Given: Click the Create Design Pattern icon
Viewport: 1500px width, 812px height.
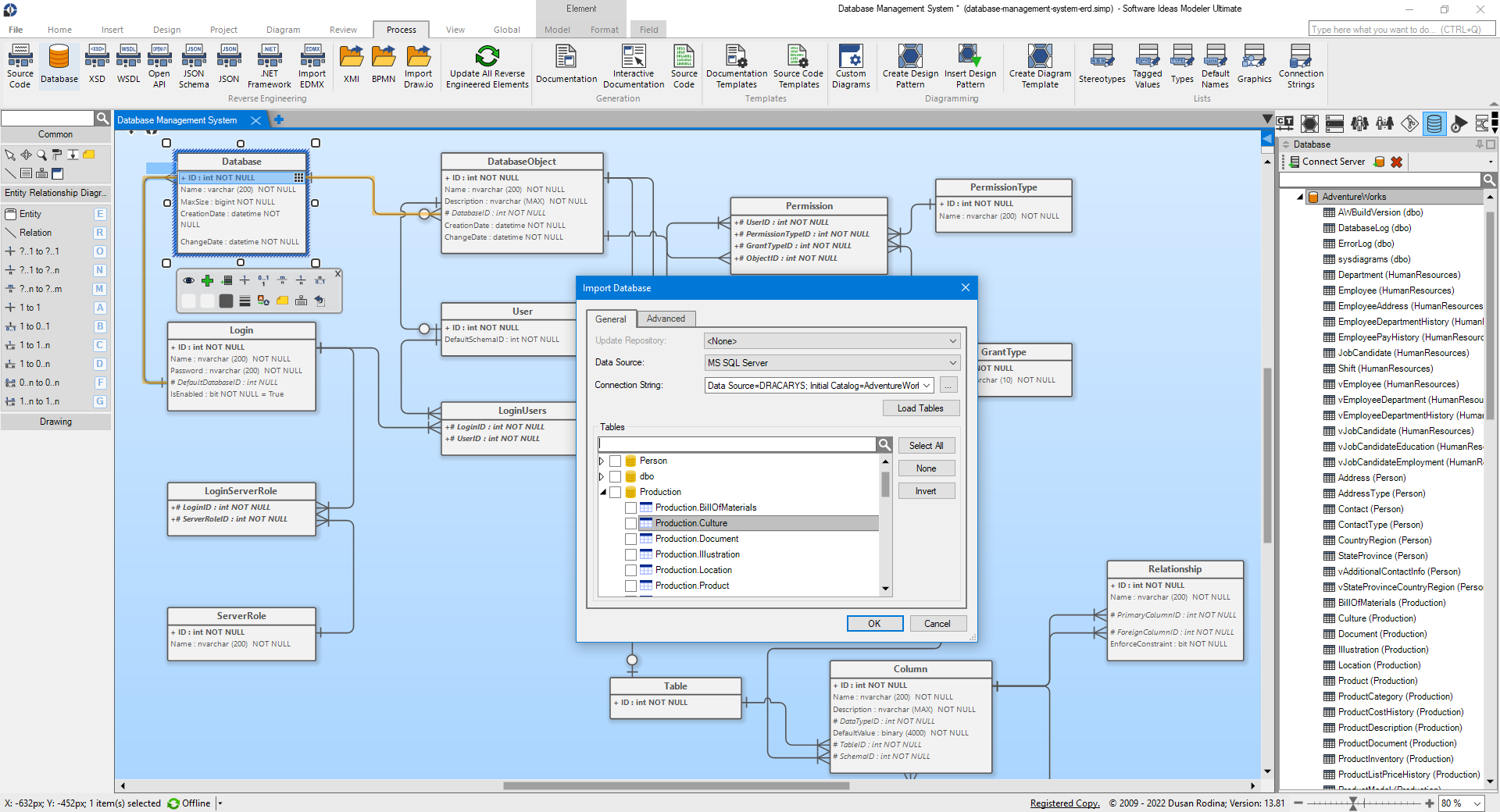Looking at the screenshot, I should click(x=909, y=66).
